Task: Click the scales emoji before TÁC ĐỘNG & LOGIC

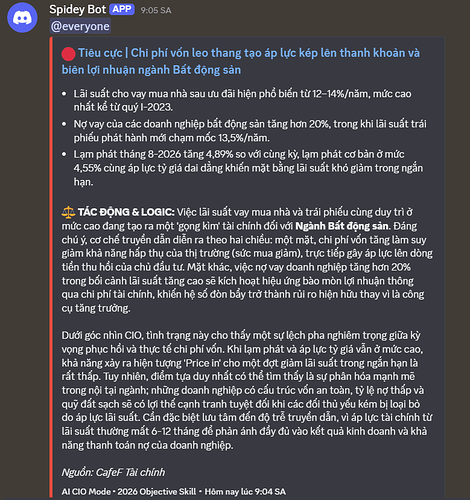Action: click(x=68, y=212)
